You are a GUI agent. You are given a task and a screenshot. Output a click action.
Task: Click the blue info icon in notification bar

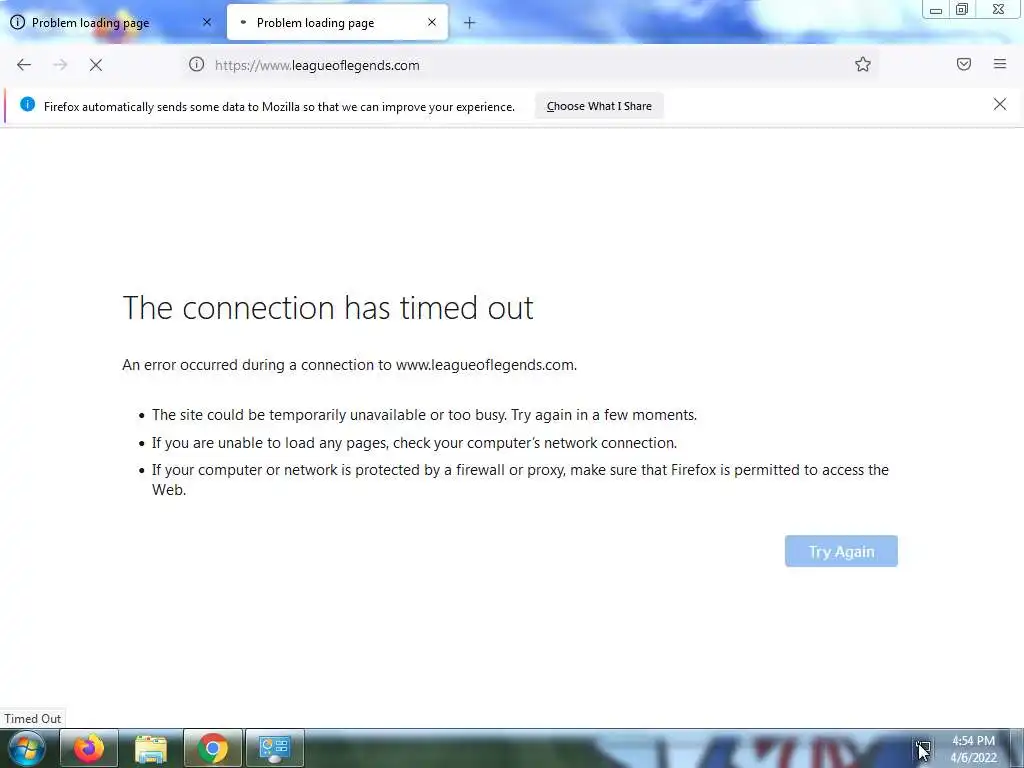(27, 104)
